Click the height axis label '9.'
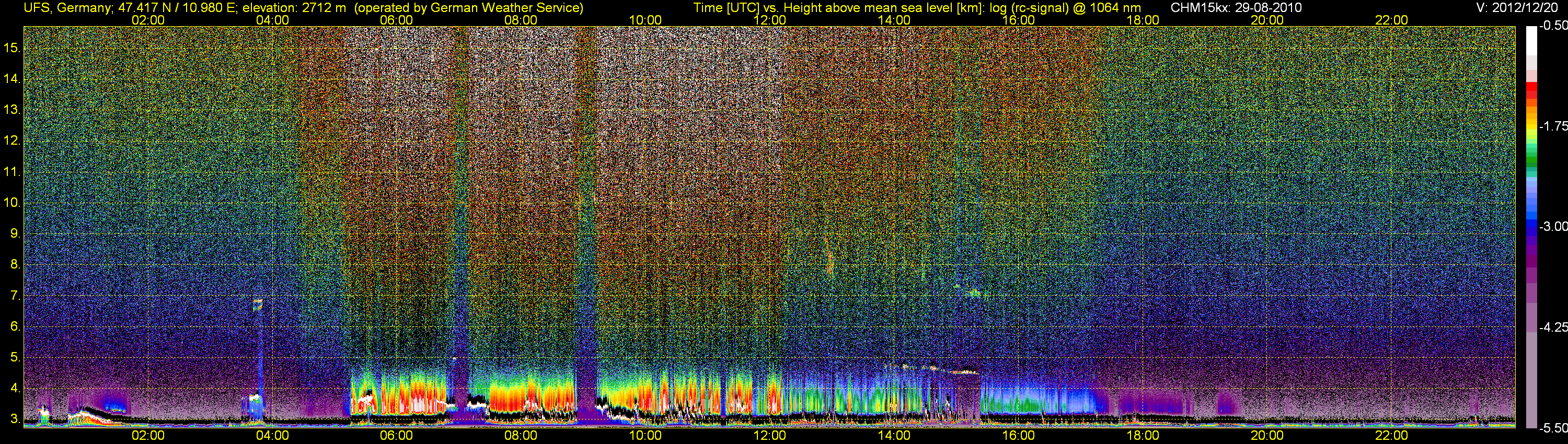Image resolution: width=1568 pixels, height=444 pixels. click(x=15, y=233)
